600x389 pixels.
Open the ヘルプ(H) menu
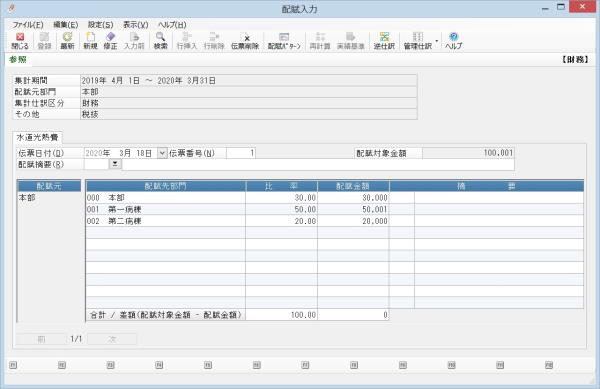point(172,25)
